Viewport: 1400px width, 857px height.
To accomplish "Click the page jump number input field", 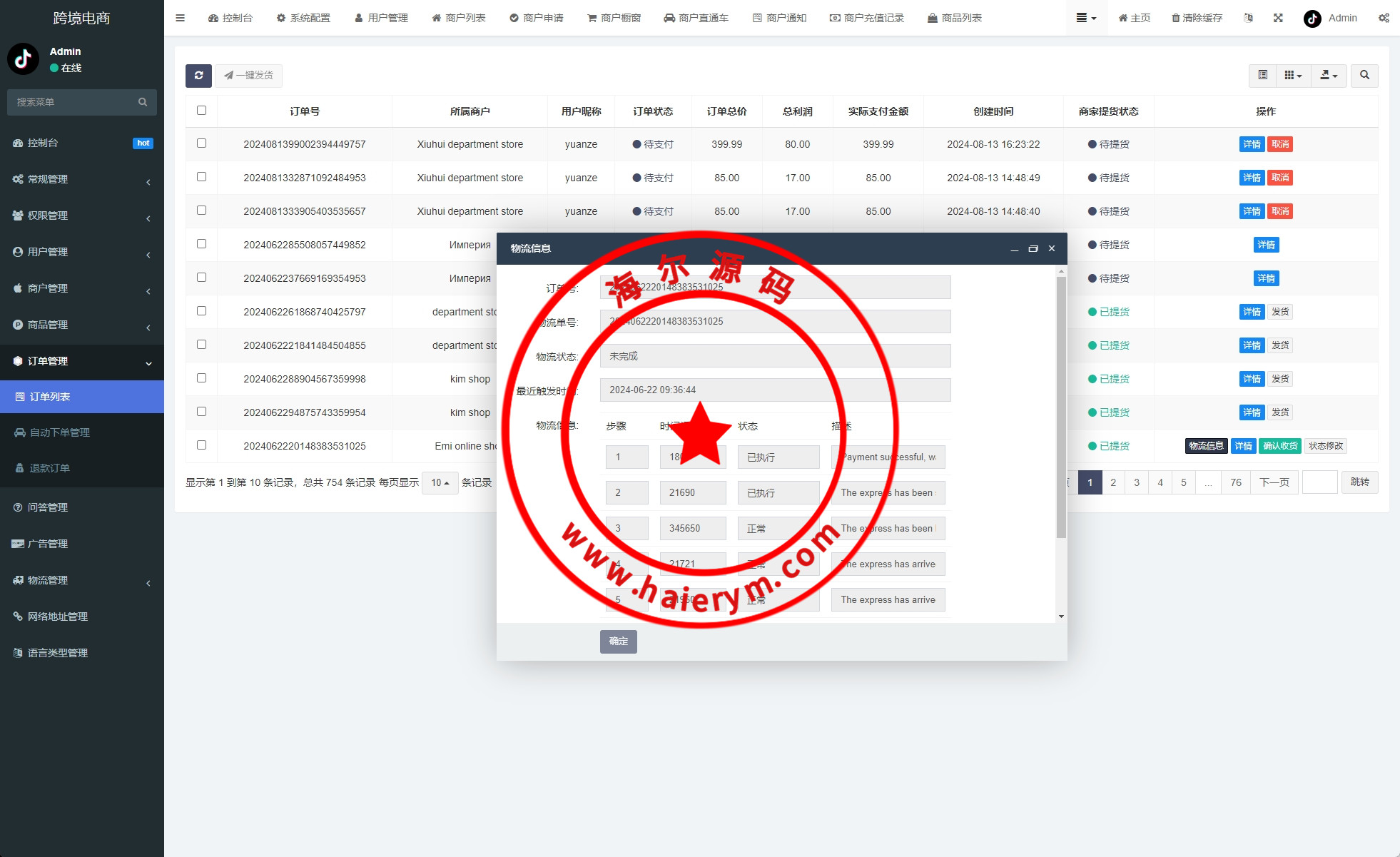I will (1319, 482).
